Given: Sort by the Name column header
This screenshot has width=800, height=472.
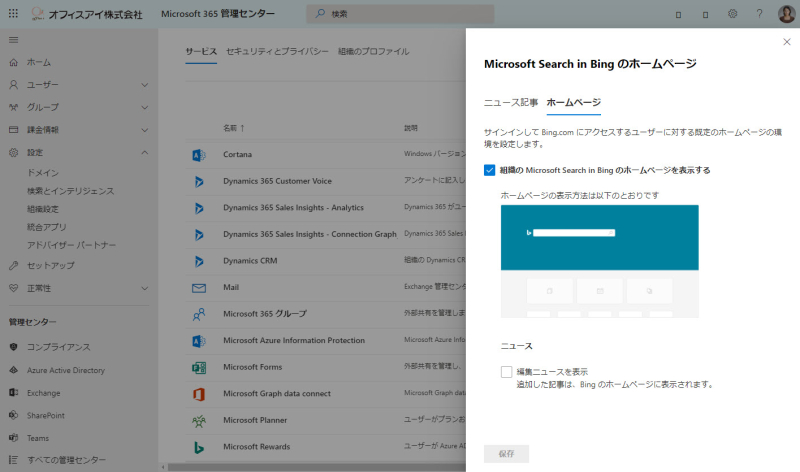Looking at the screenshot, I should click(x=234, y=128).
